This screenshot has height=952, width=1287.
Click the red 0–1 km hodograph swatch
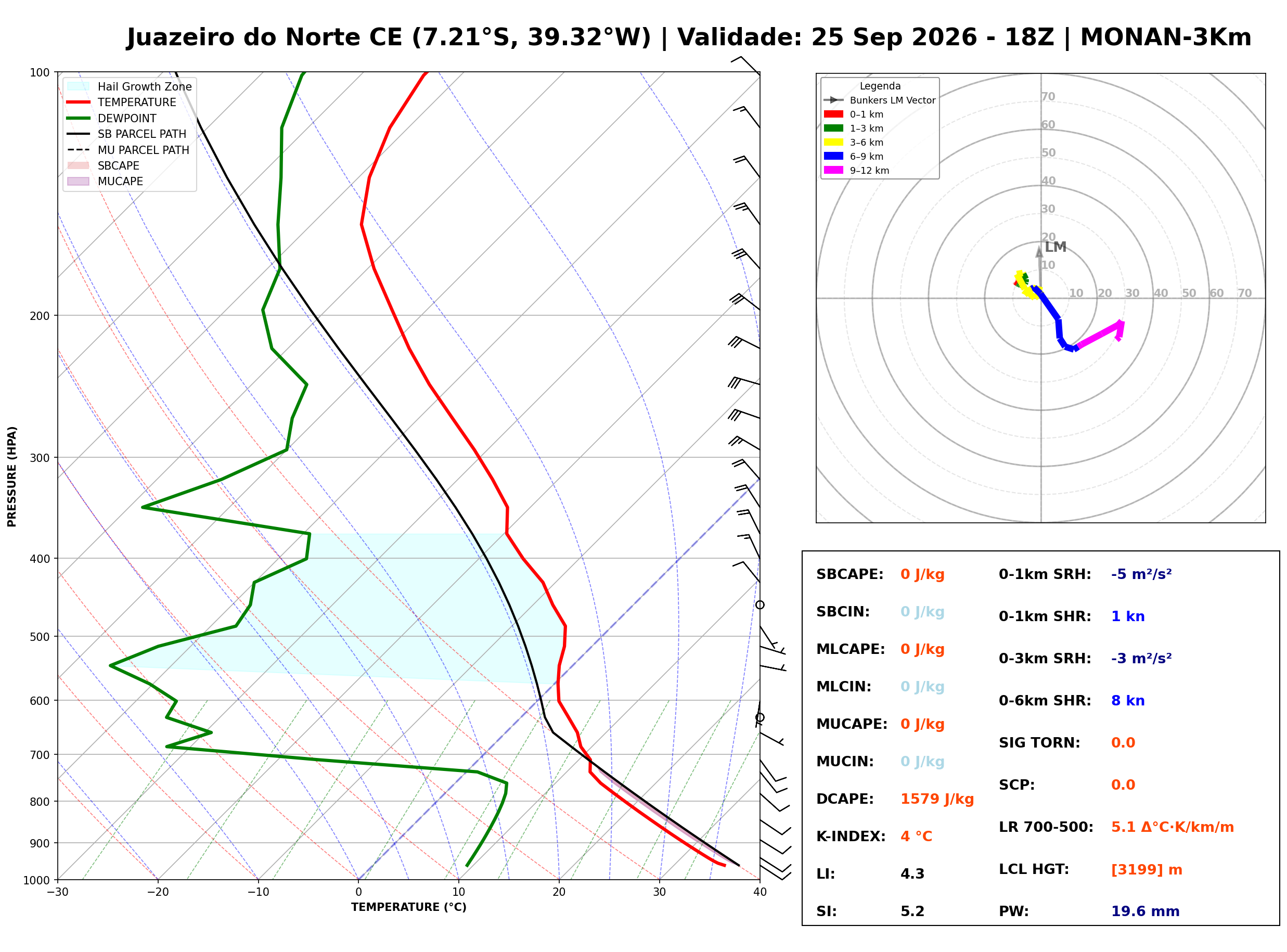833,114
